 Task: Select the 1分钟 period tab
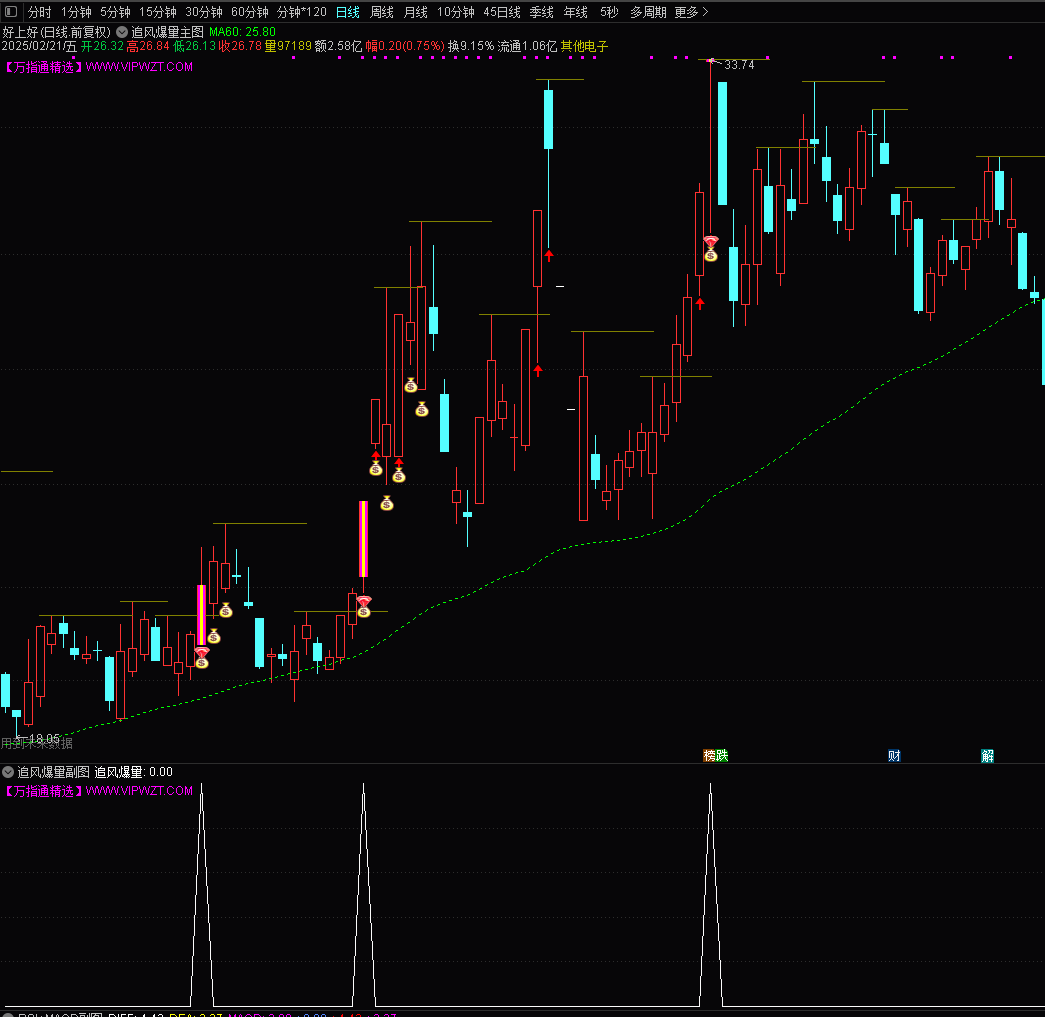point(76,12)
